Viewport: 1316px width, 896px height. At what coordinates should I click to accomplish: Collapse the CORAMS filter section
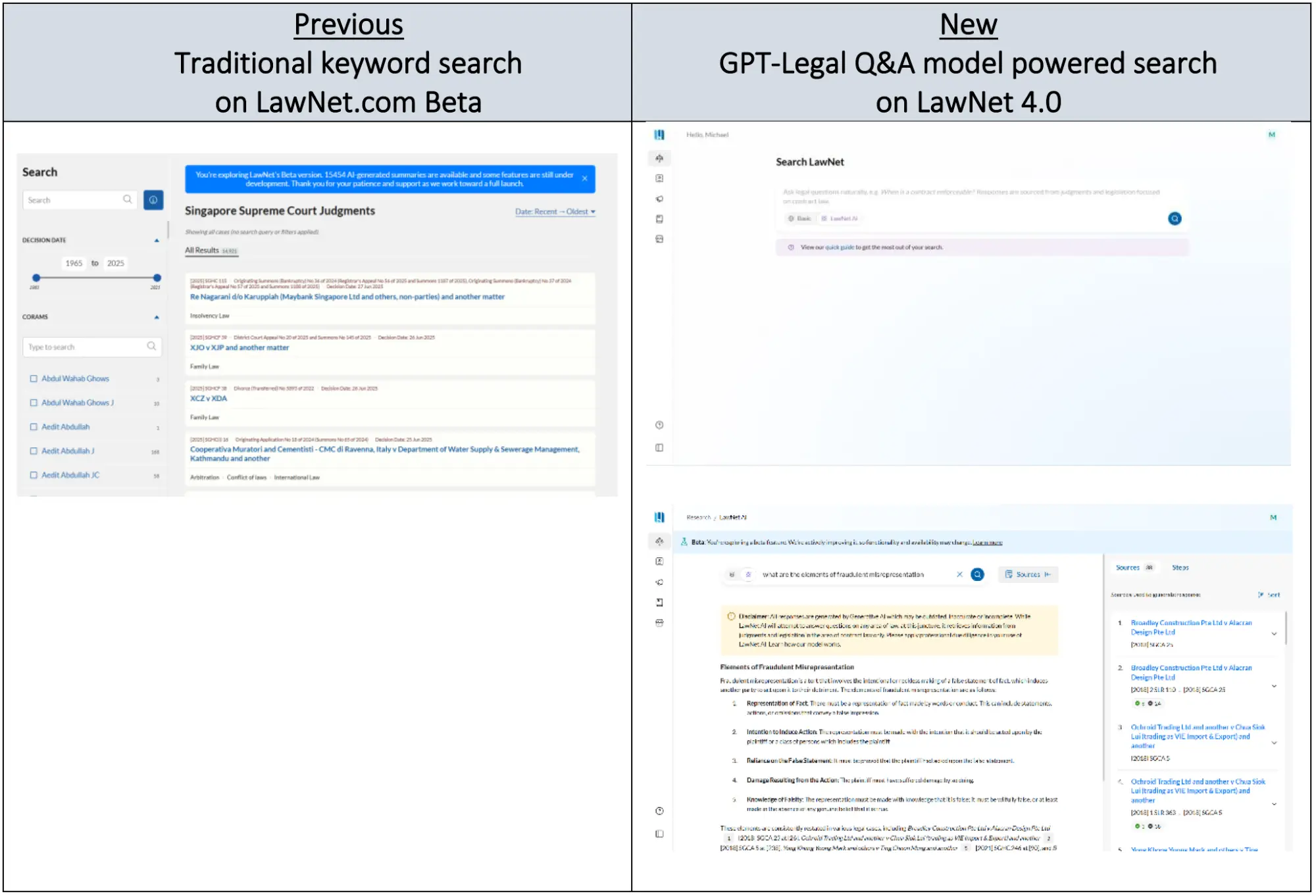(157, 318)
